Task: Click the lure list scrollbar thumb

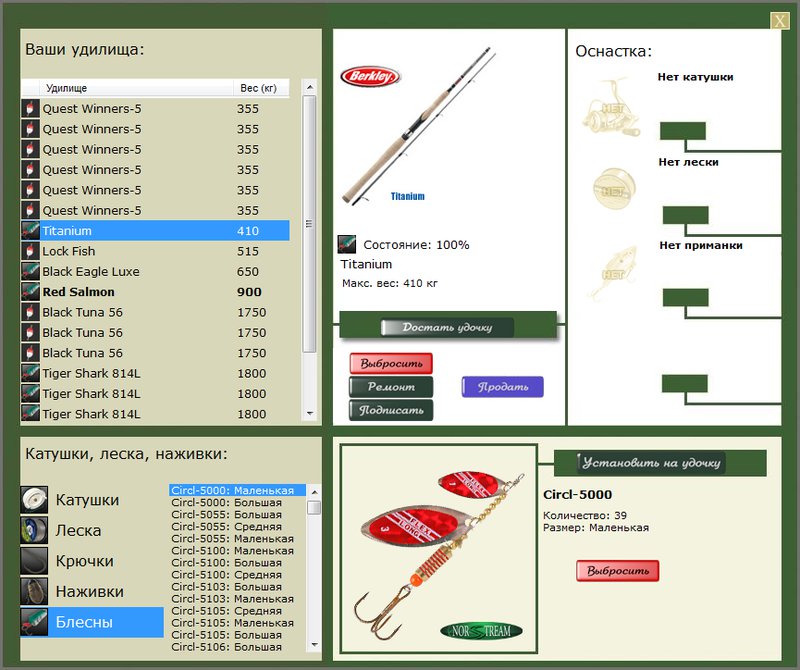Action: tap(314, 507)
